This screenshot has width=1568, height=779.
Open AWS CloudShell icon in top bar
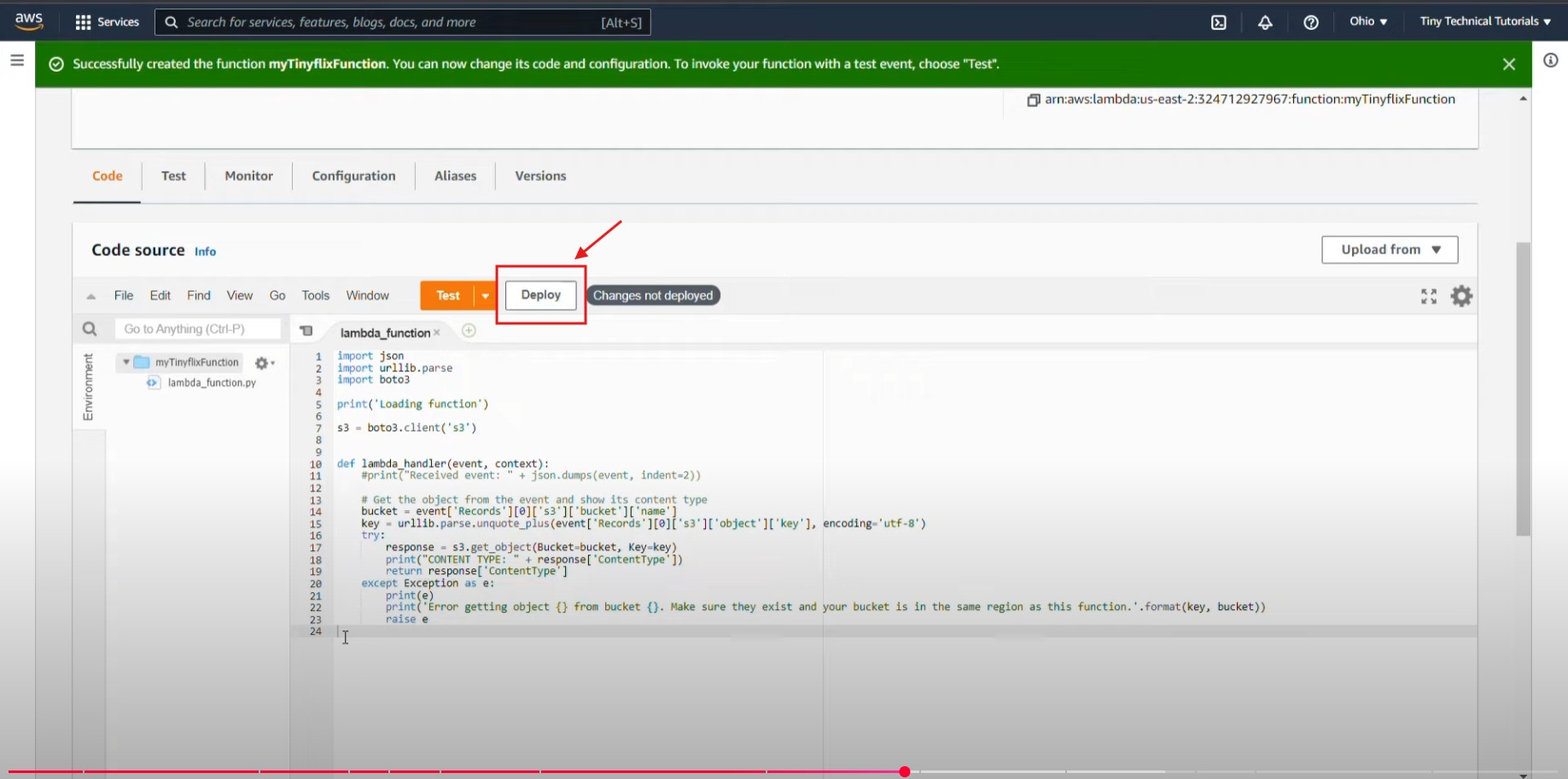click(1218, 22)
